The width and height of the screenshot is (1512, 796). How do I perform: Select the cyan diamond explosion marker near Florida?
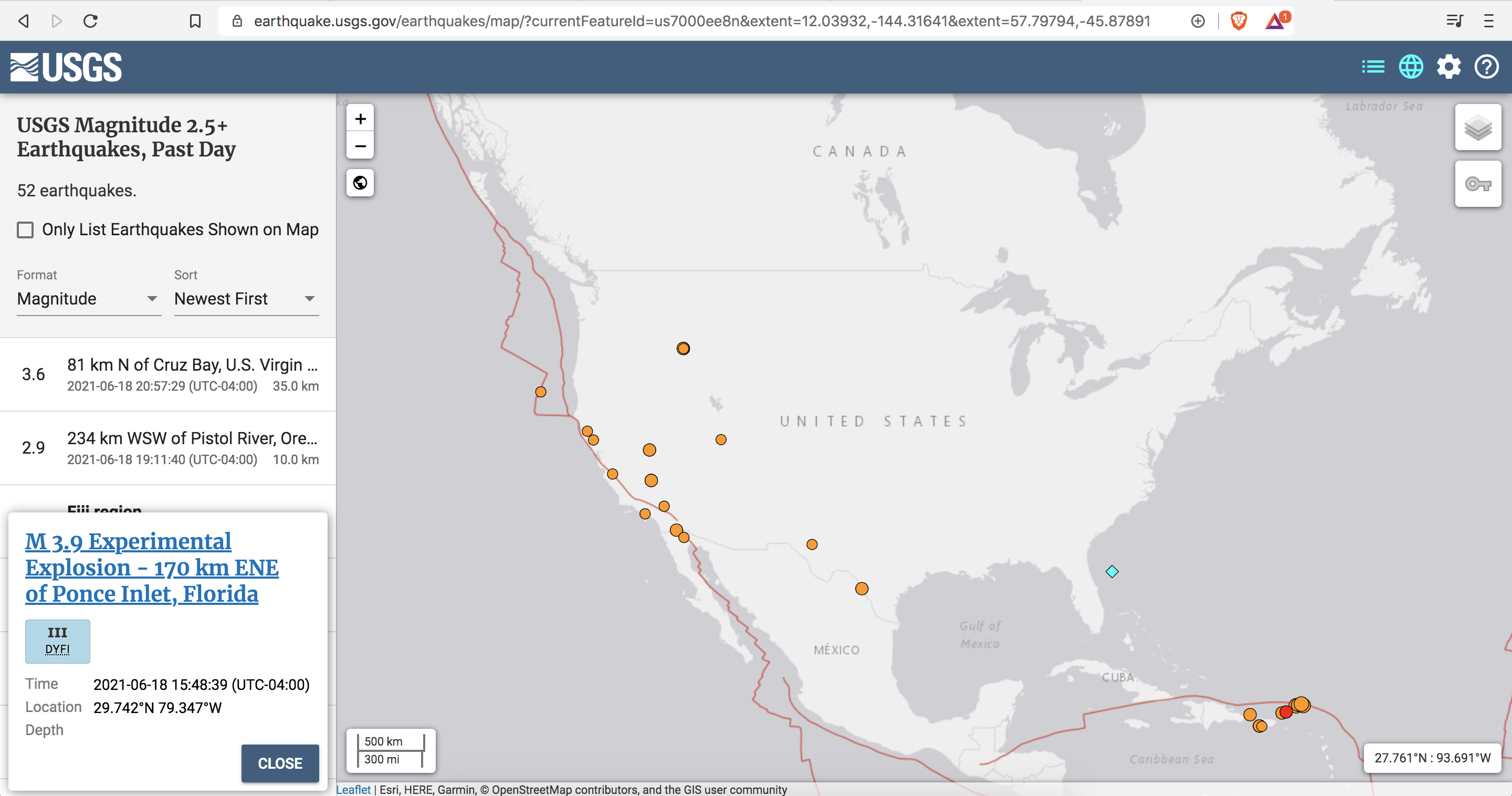tap(1112, 571)
